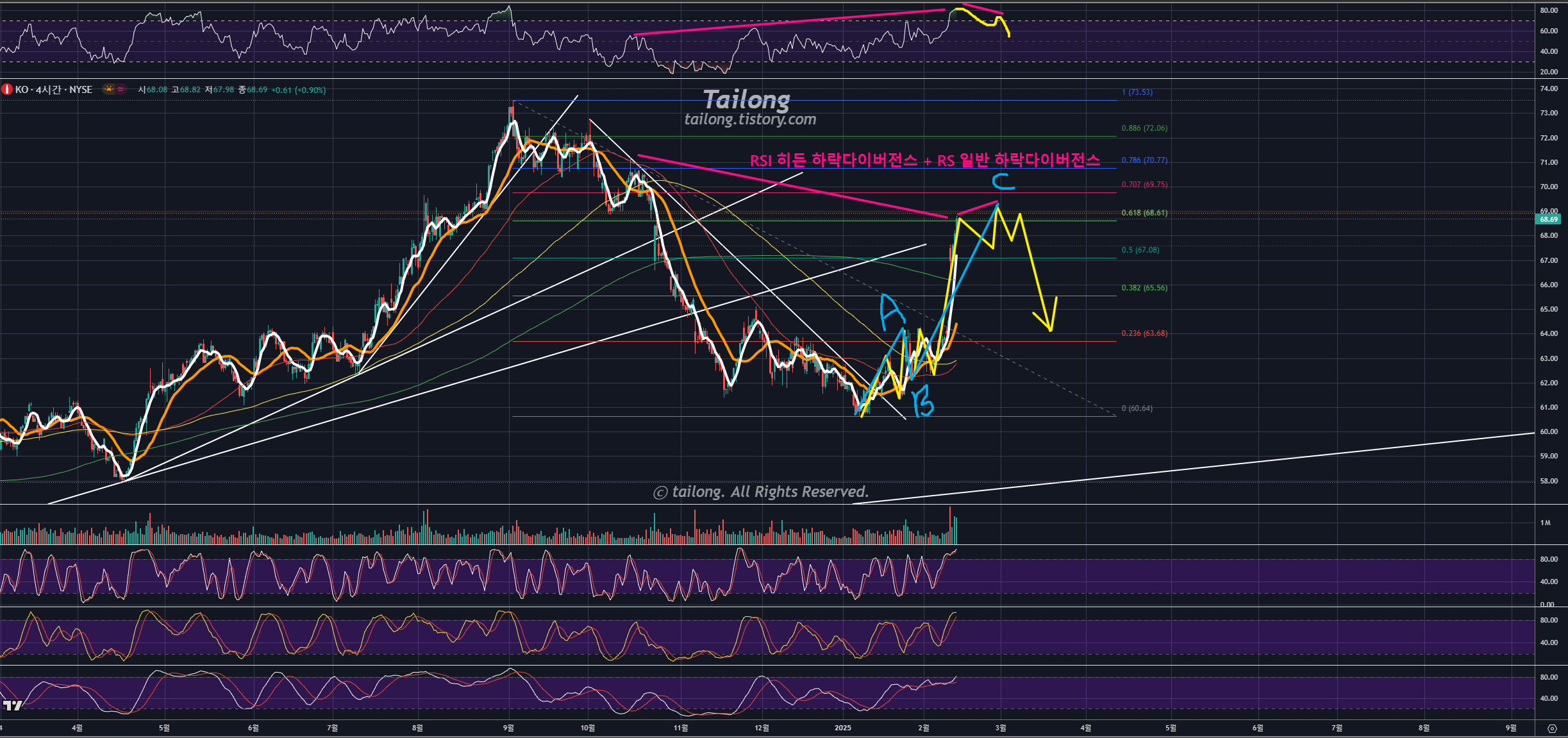This screenshot has height=738, width=1568.
Task: Click the KO · 4시간 · NYSE symbol title
Action: coord(54,90)
